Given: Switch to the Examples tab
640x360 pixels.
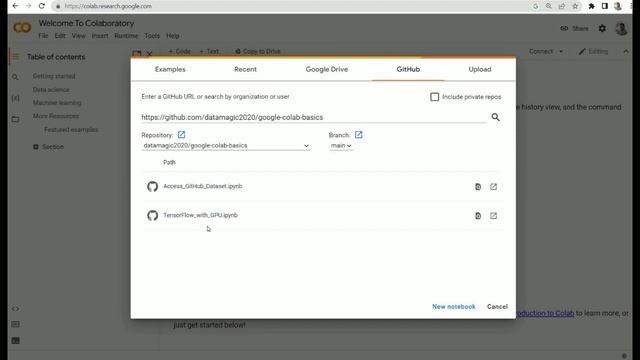Looking at the screenshot, I should [x=170, y=69].
